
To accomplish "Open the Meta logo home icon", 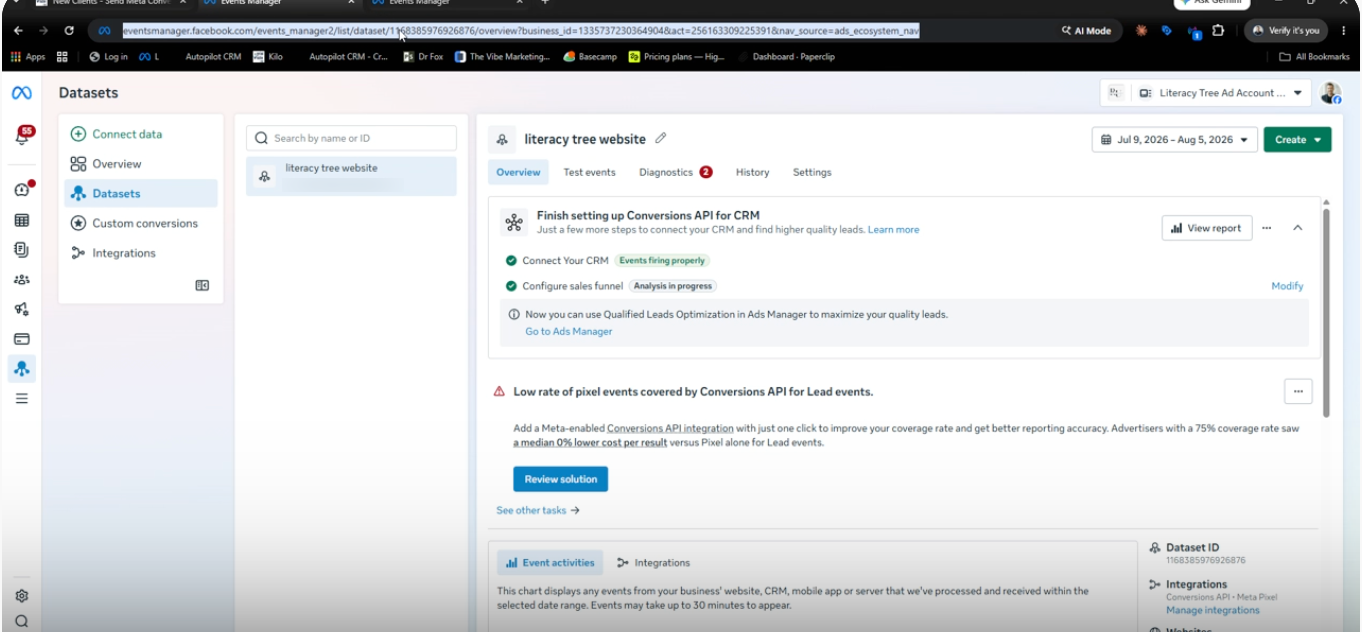I will click(x=21, y=93).
